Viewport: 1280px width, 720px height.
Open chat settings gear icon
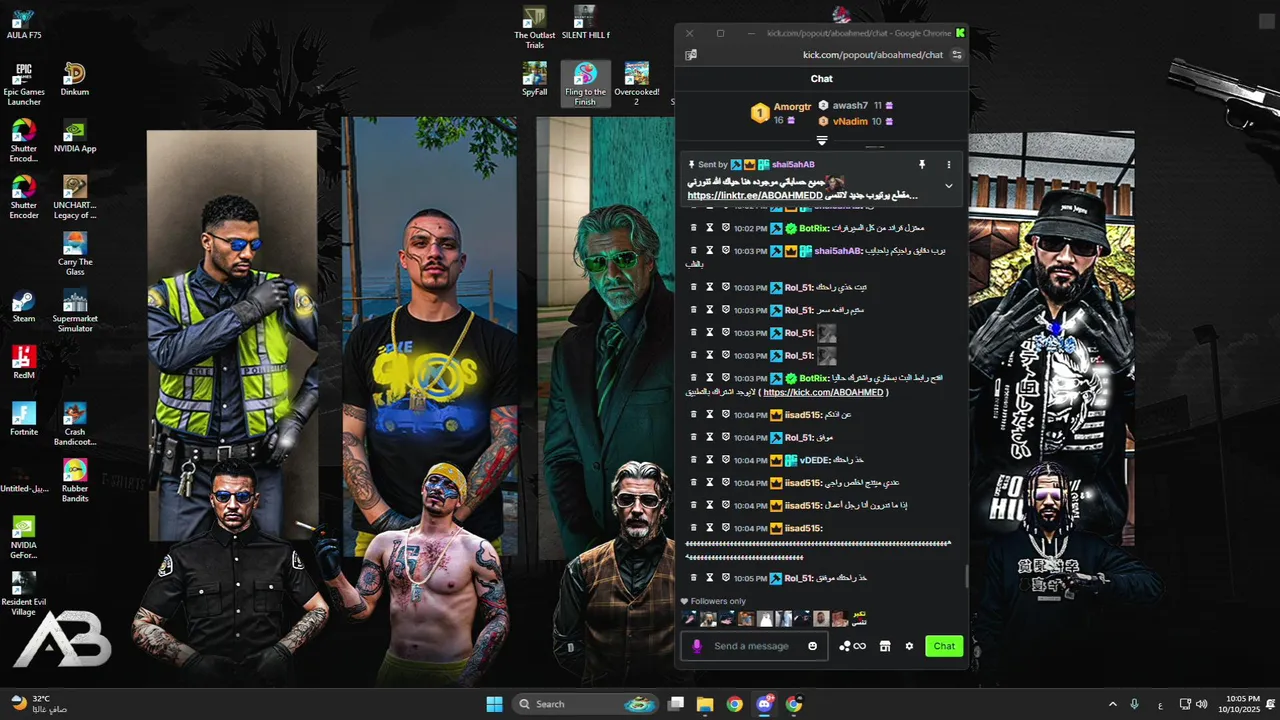pyautogui.click(x=909, y=646)
